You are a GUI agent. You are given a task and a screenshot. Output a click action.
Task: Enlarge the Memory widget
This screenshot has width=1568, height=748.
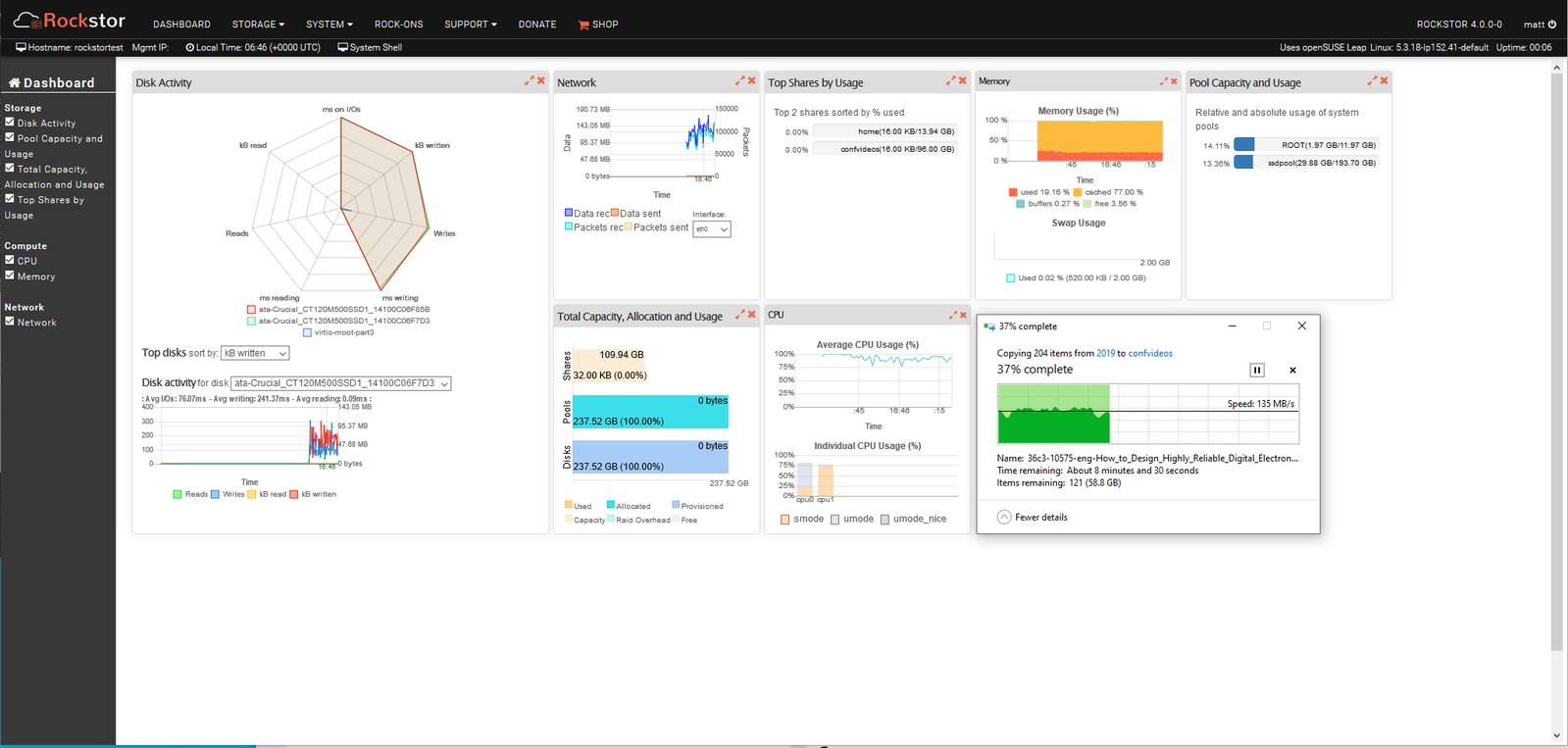(x=1164, y=81)
